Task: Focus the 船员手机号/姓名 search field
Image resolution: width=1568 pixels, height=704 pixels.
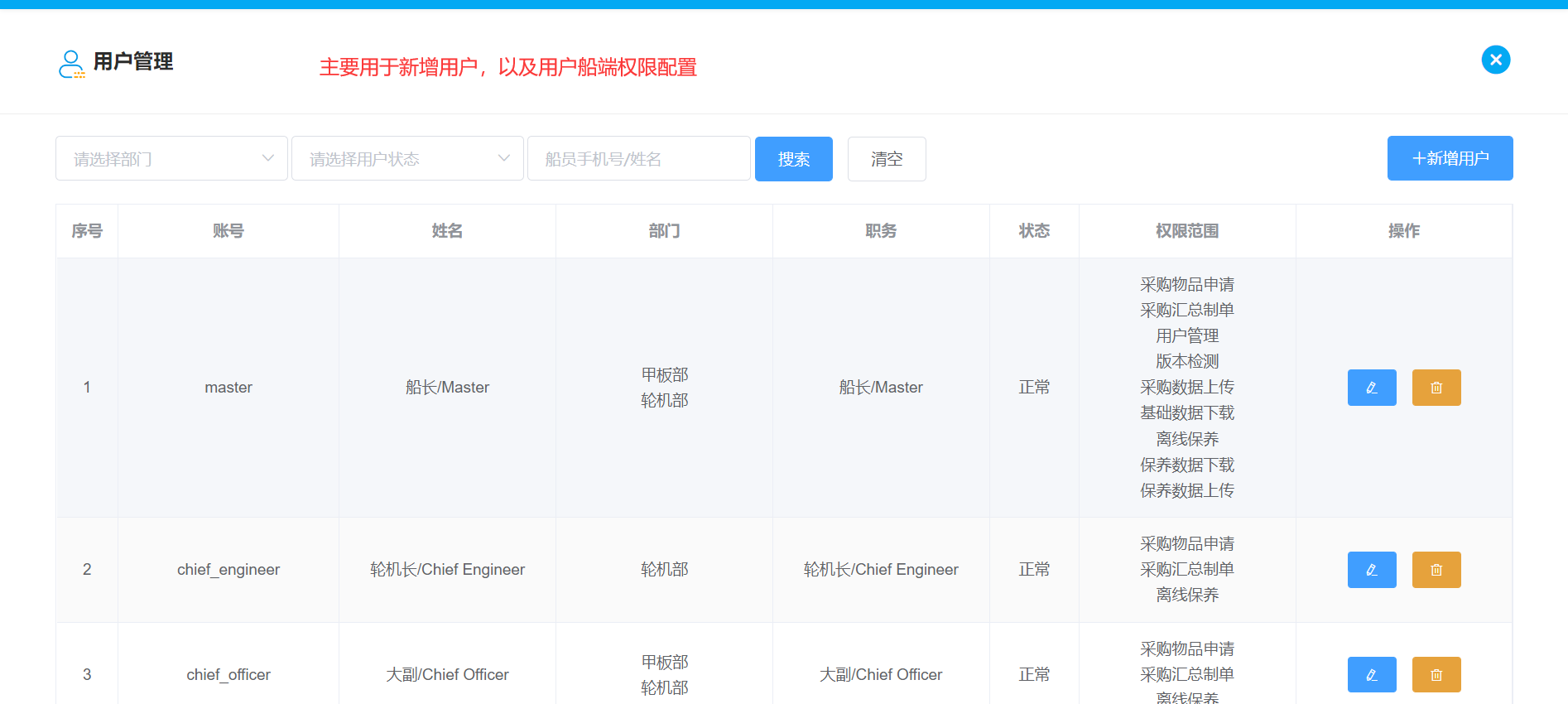Action: point(639,158)
